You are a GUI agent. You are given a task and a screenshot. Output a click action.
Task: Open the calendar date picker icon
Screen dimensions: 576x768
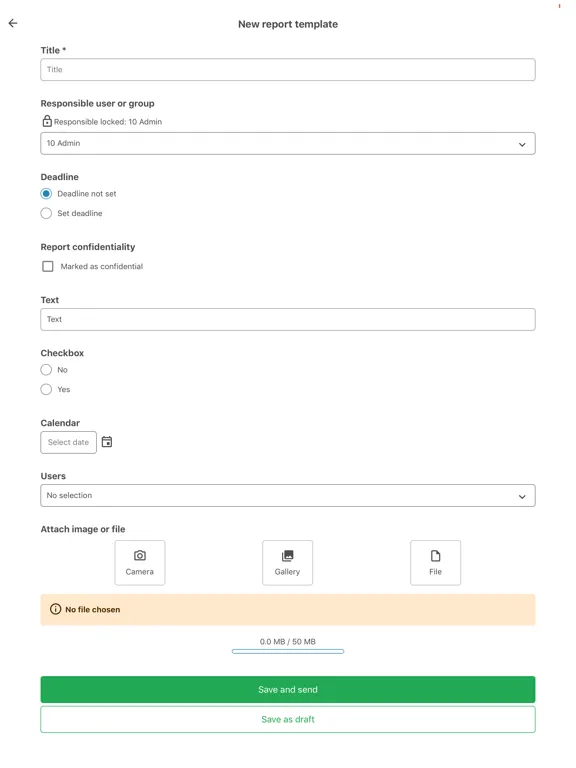tap(107, 442)
